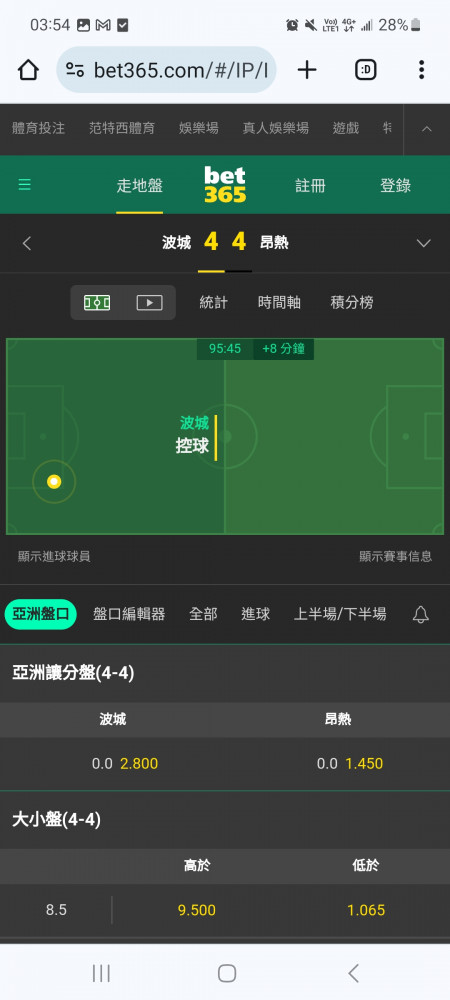The height and width of the screenshot is (1000, 450).
Task: Go back with left arrow beside 波城
Action: point(27,243)
